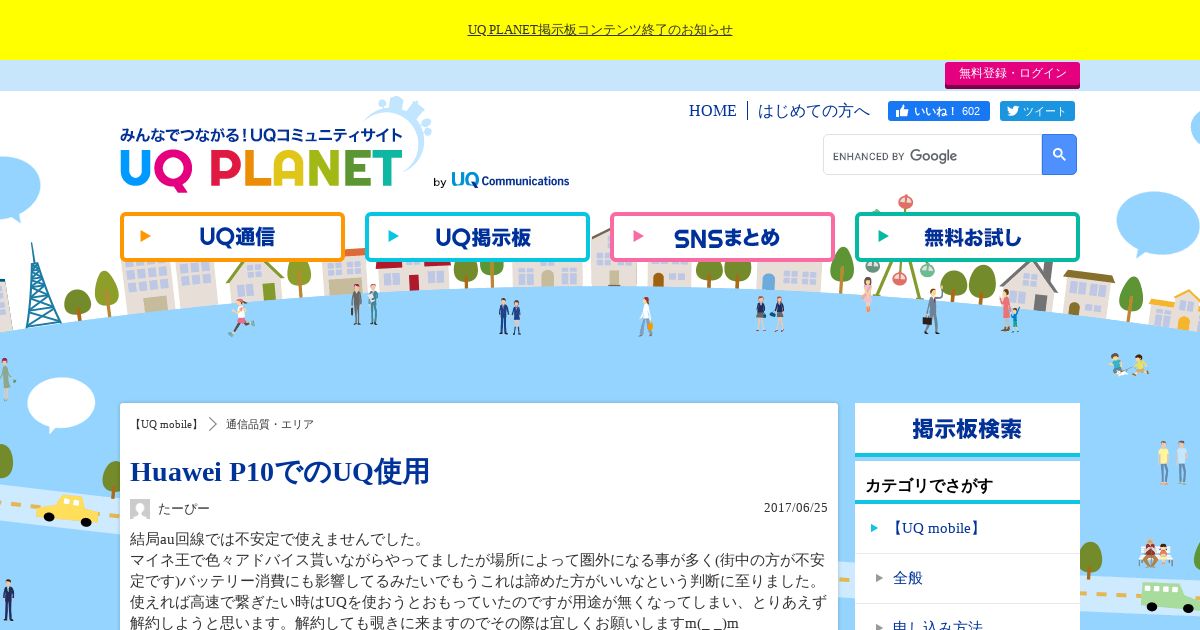Focus the Google custom search field
The image size is (1200, 630).
coord(933,155)
